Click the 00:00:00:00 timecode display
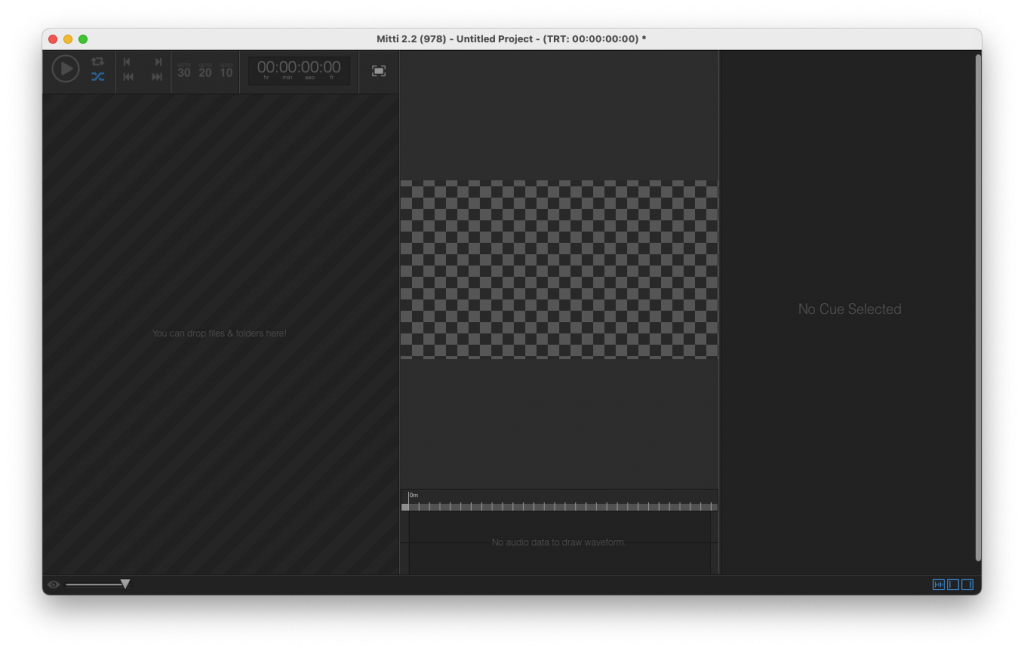This screenshot has height=651, width=1024. tap(298, 69)
